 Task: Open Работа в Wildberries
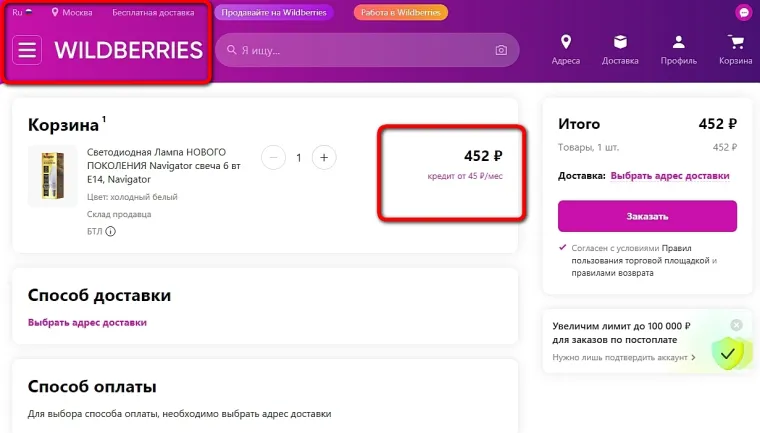click(x=400, y=12)
